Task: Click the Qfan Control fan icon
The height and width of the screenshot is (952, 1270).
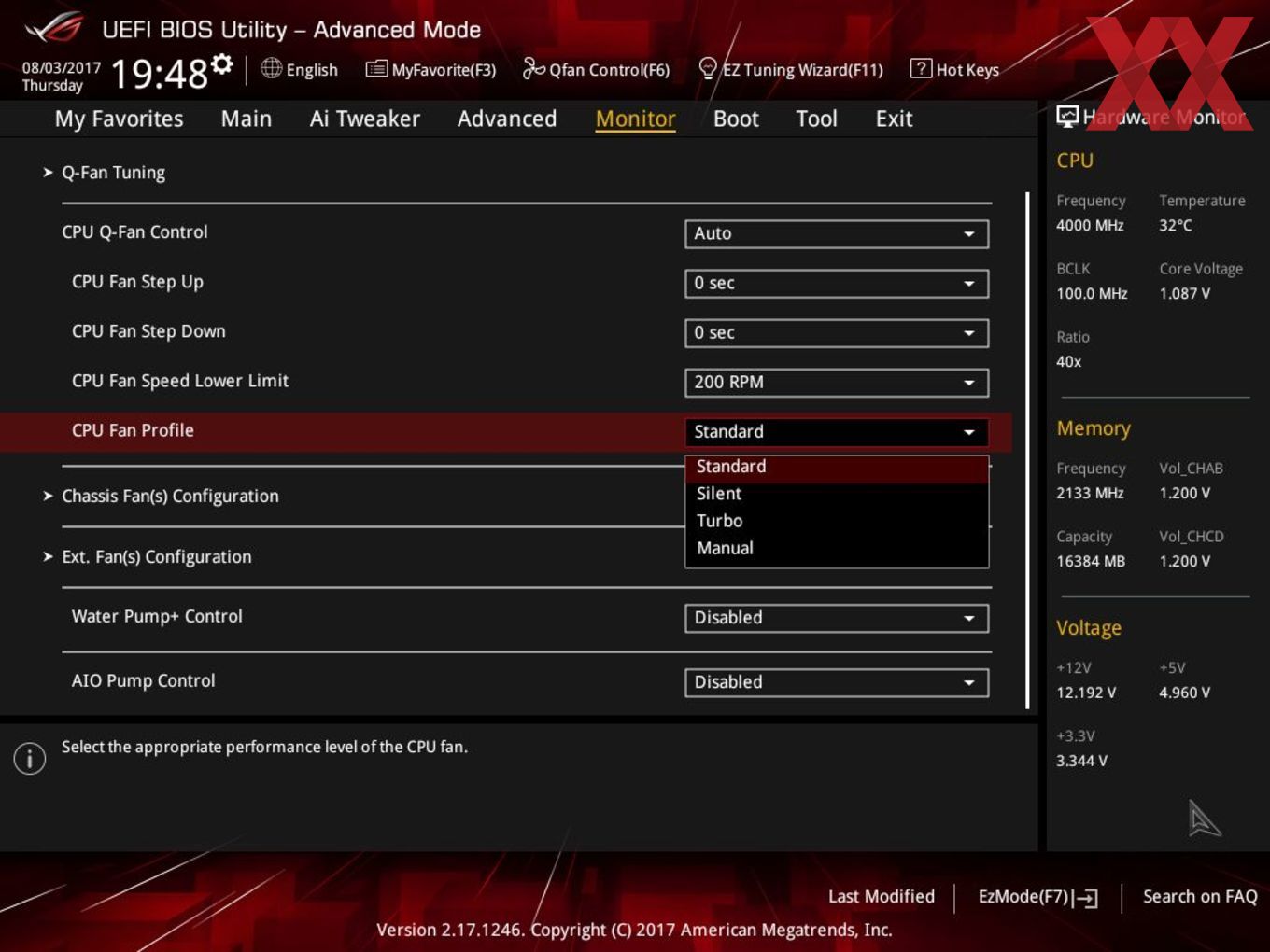Action: click(533, 68)
